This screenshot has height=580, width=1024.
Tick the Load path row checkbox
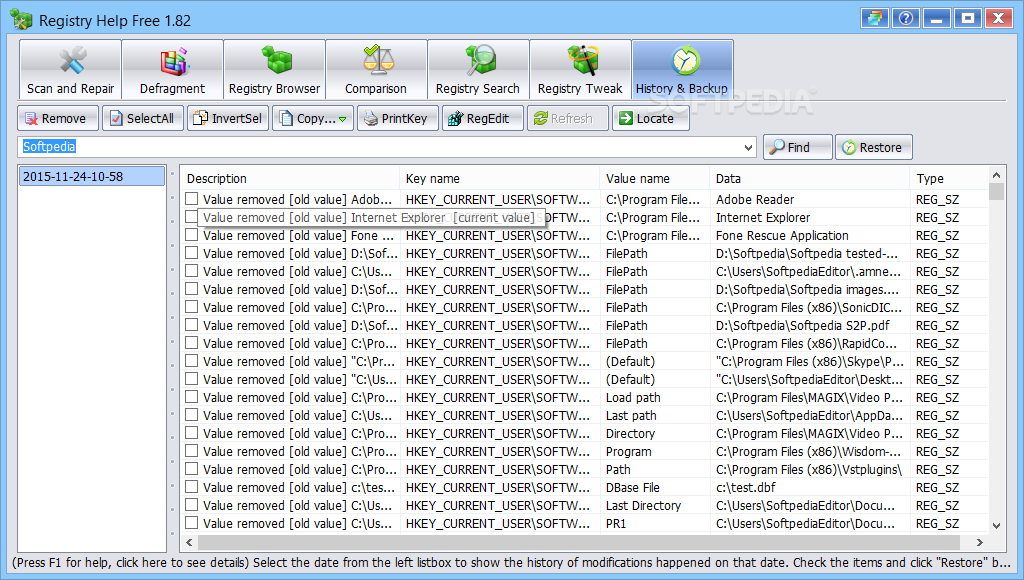(191, 396)
